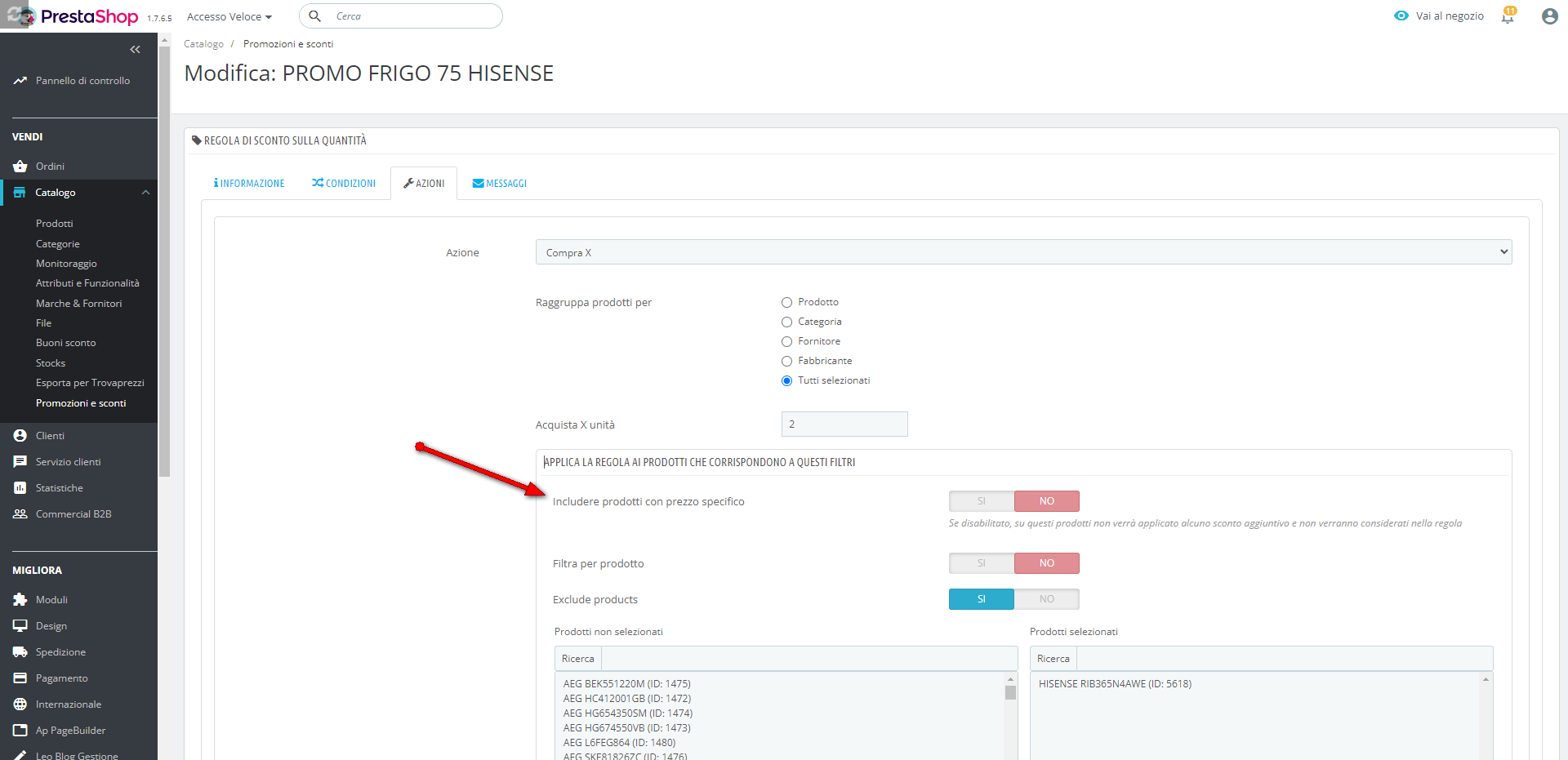The image size is (1568, 760).
Task: Select HISENSE RIB365N4AWE (ID: 5618) in selected list
Action: (1115, 684)
